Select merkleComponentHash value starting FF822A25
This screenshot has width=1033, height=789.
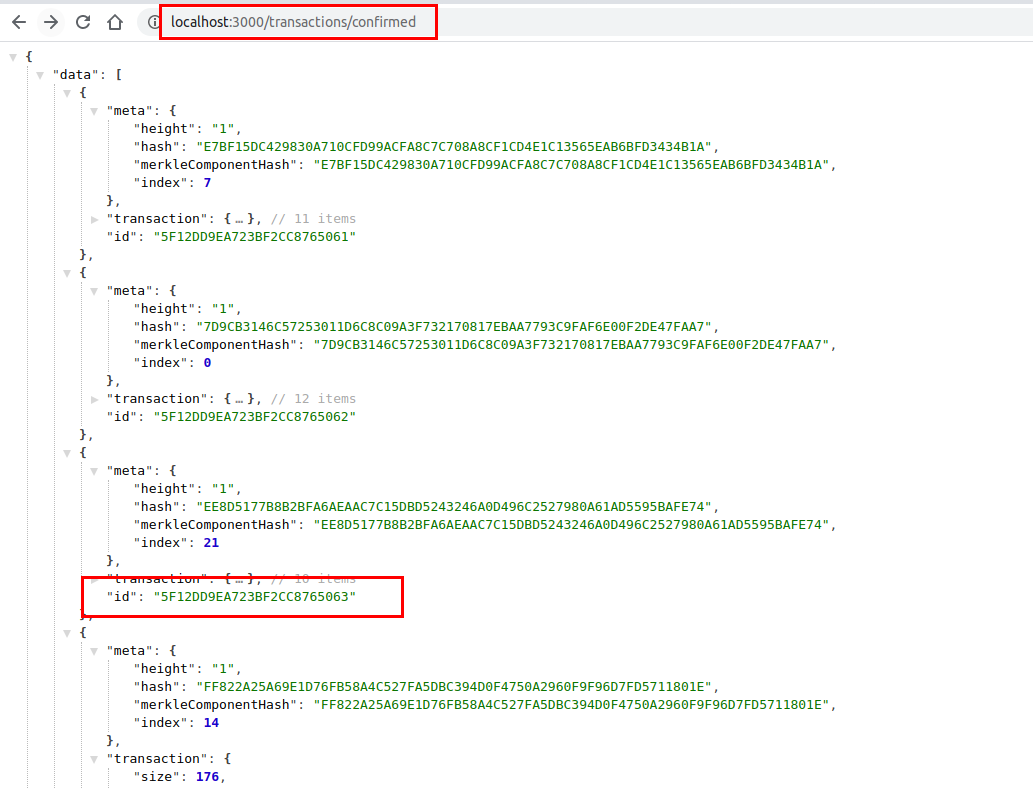571,705
